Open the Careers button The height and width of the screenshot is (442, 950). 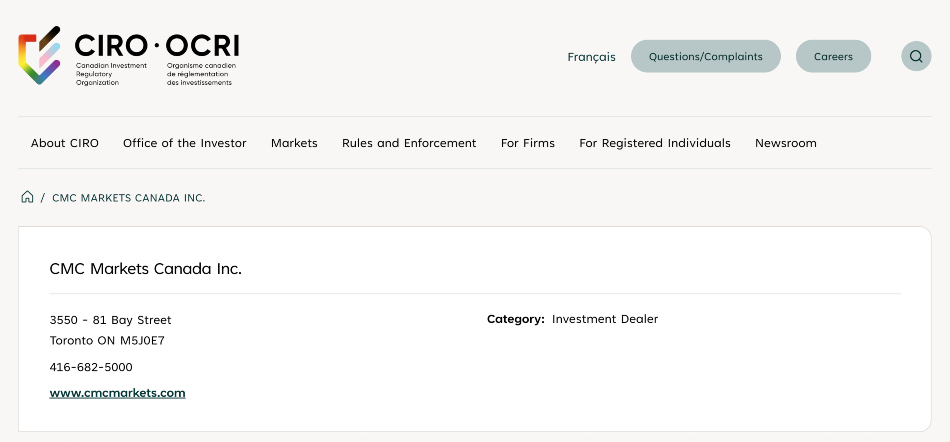coord(833,56)
